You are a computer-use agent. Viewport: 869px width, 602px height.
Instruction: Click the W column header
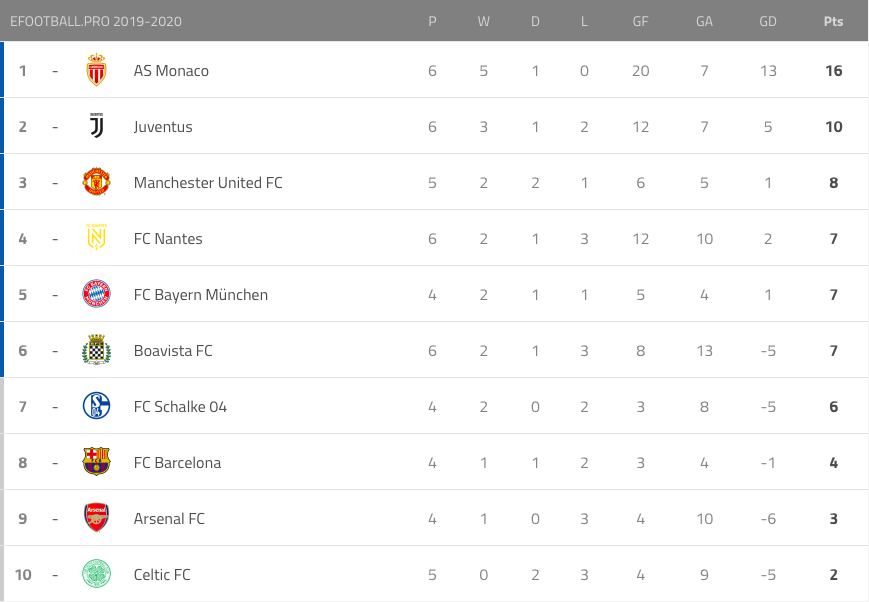484,21
